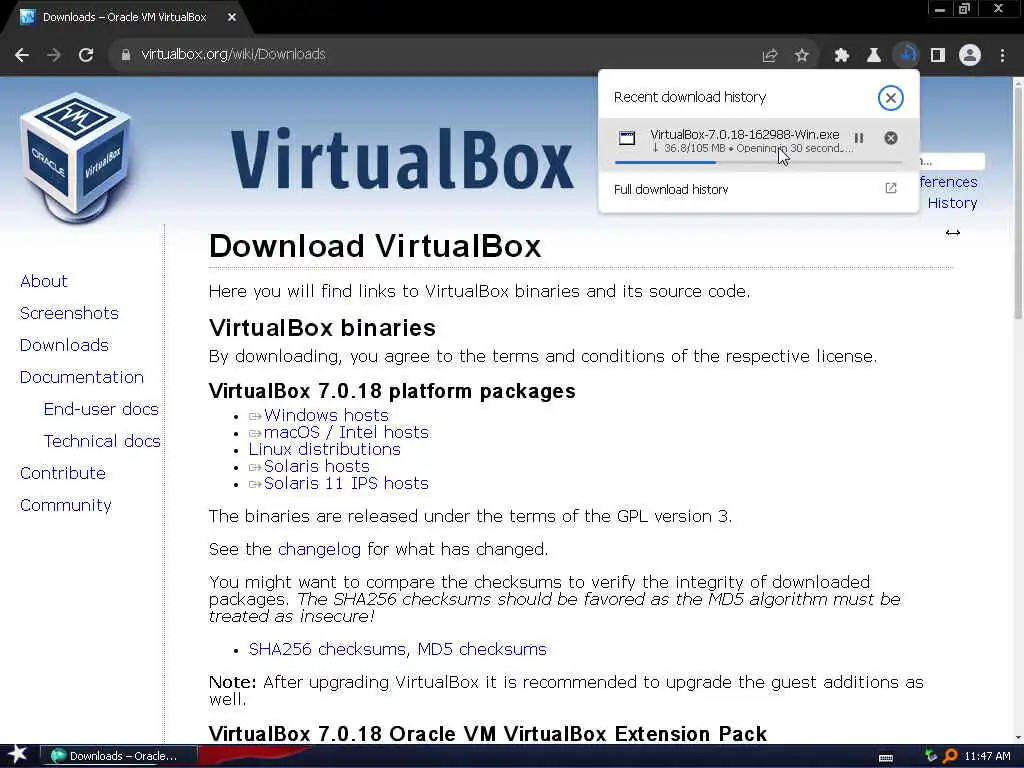
Task: Open the taskbar star start menu
Action: [18, 755]
